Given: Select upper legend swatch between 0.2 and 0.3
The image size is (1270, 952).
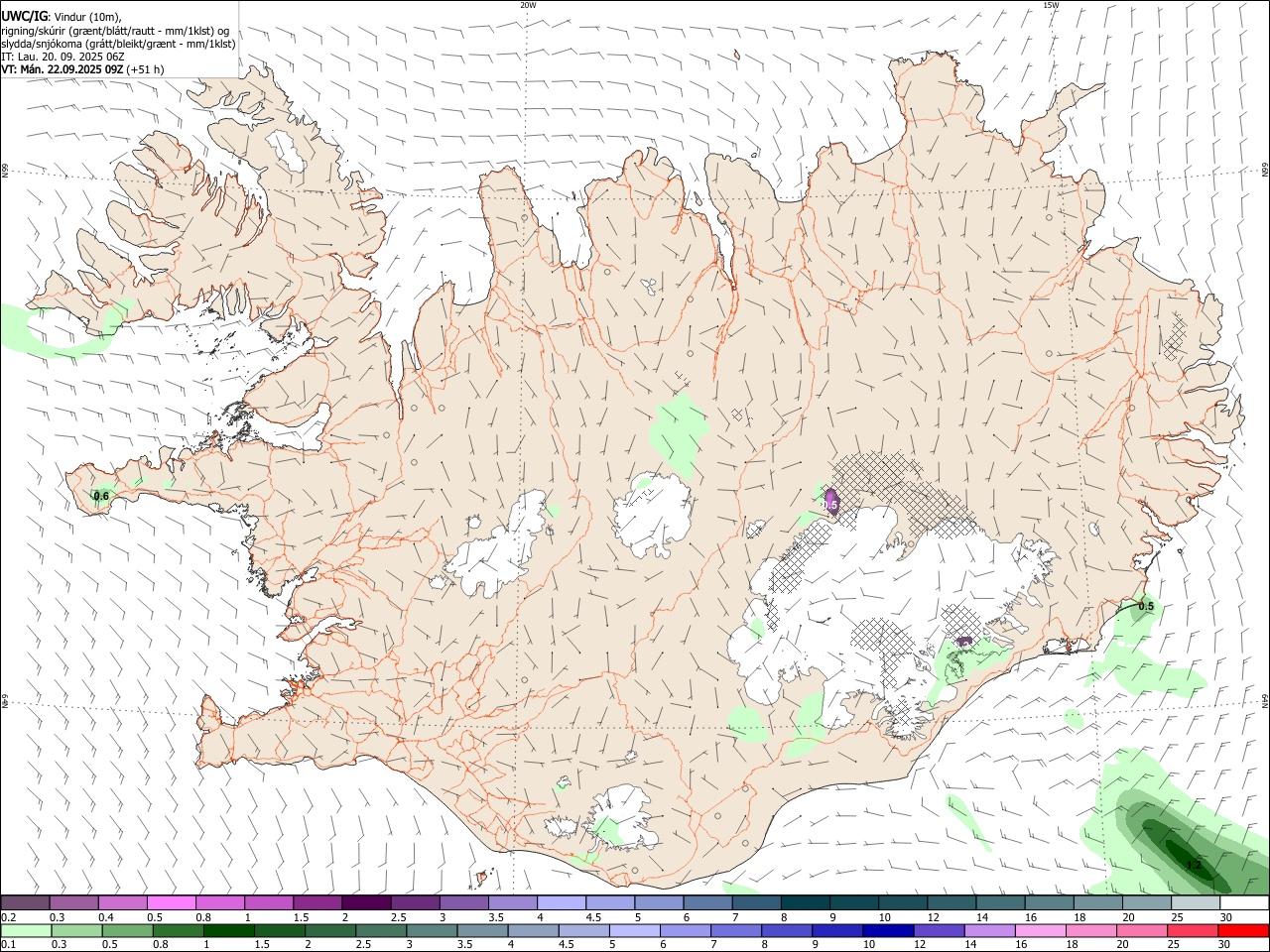Looking at the screenshot, I should pos(25,902).
